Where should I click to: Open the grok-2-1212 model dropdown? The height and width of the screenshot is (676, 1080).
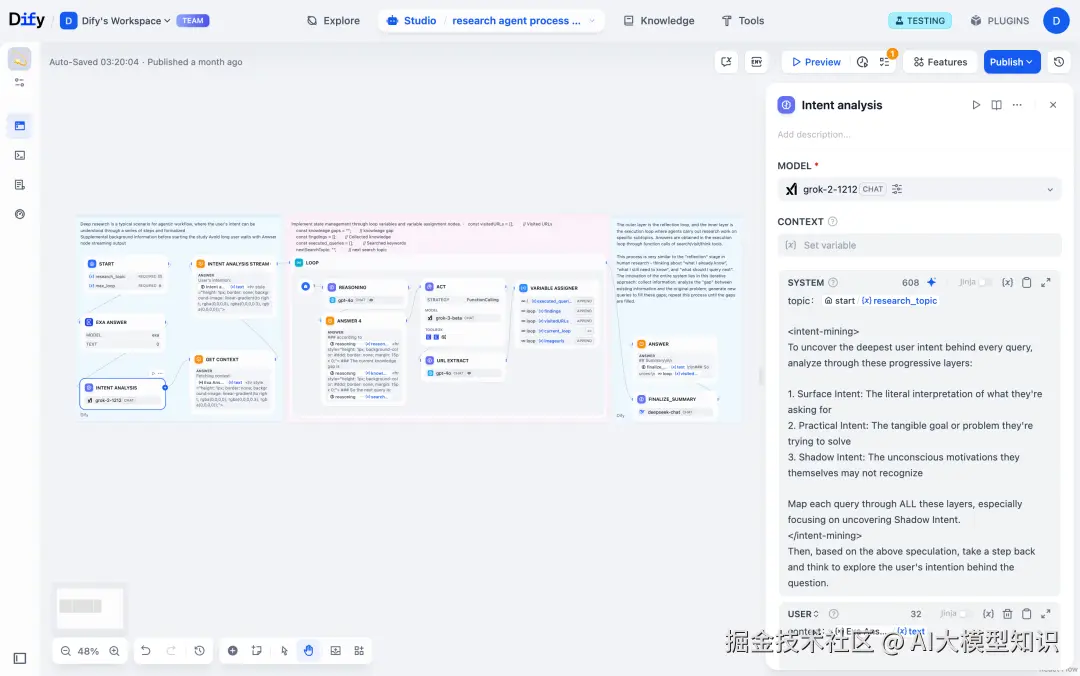click(x=919, y=190)
